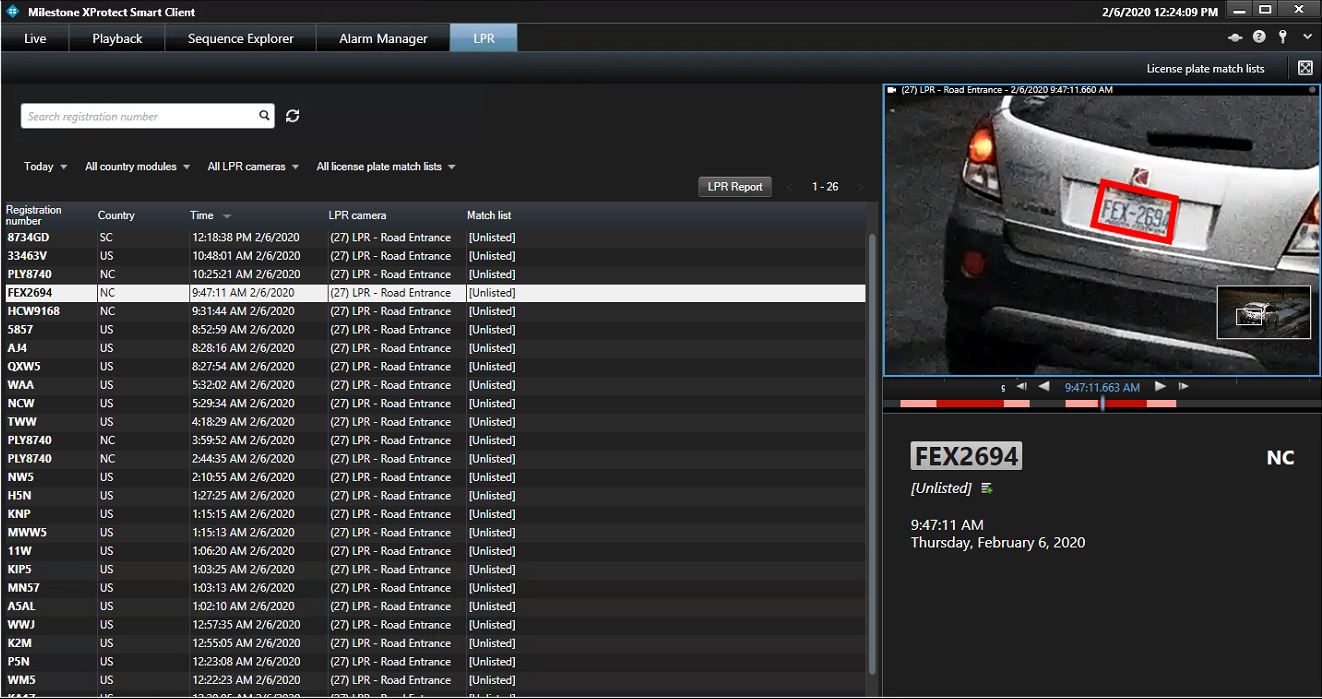
Task: Switch to the Alarm Manager tab
Action: tap(383, 39)
